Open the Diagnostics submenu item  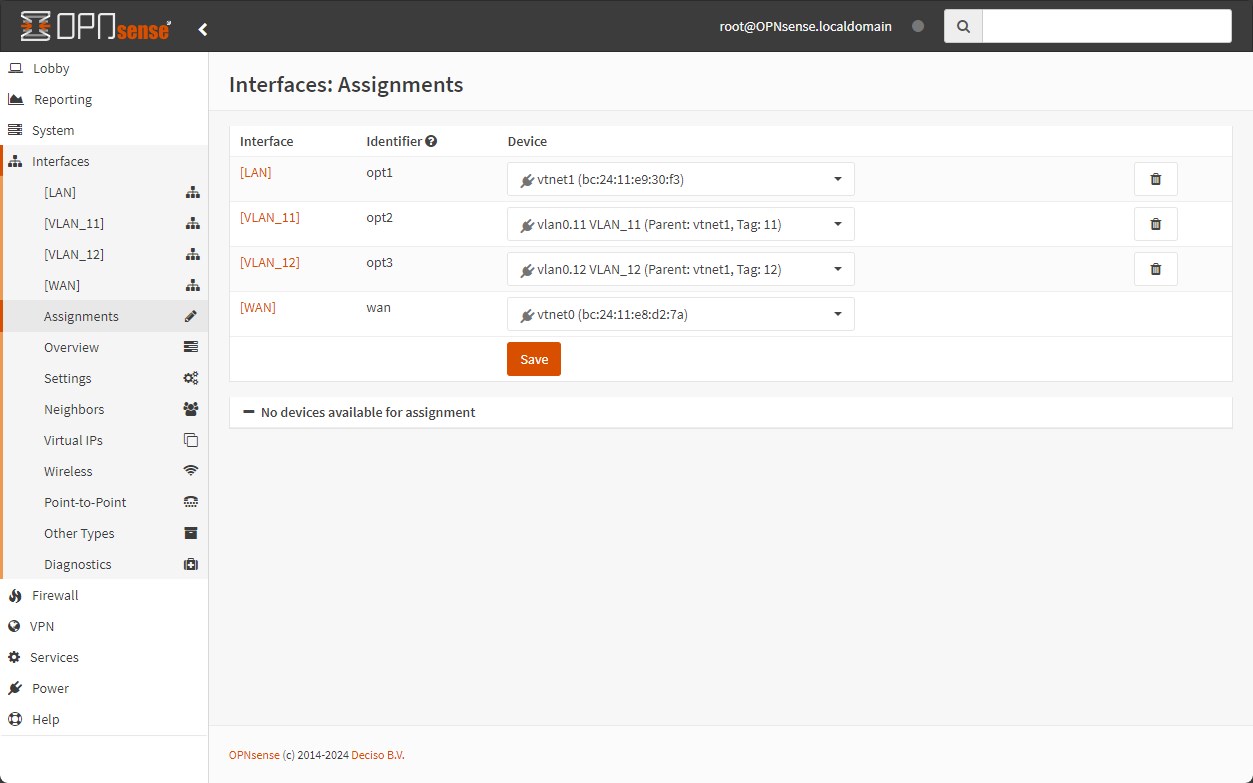[77, 564]
